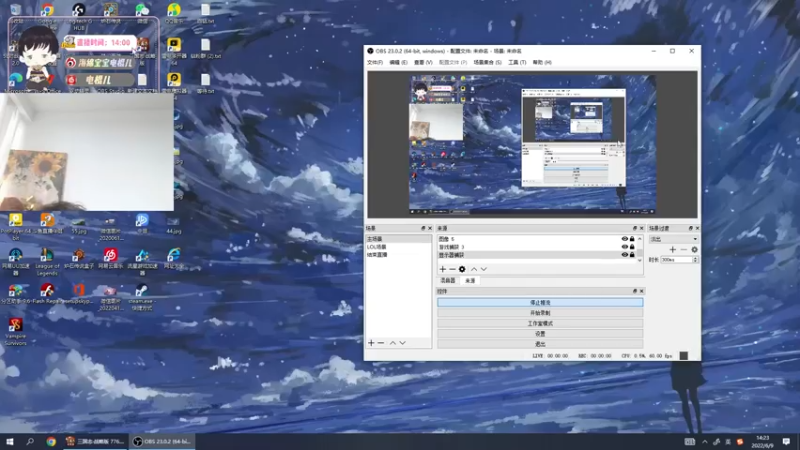This screenshot has width=800, height=450.
Task: Open source properties gear in Sources dock
Action: coord(462,269)
